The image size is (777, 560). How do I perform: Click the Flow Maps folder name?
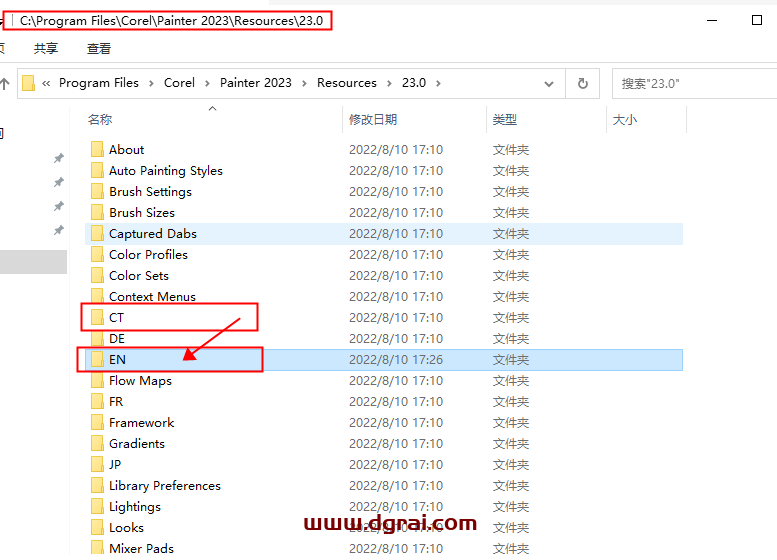(x=140, y=381)
